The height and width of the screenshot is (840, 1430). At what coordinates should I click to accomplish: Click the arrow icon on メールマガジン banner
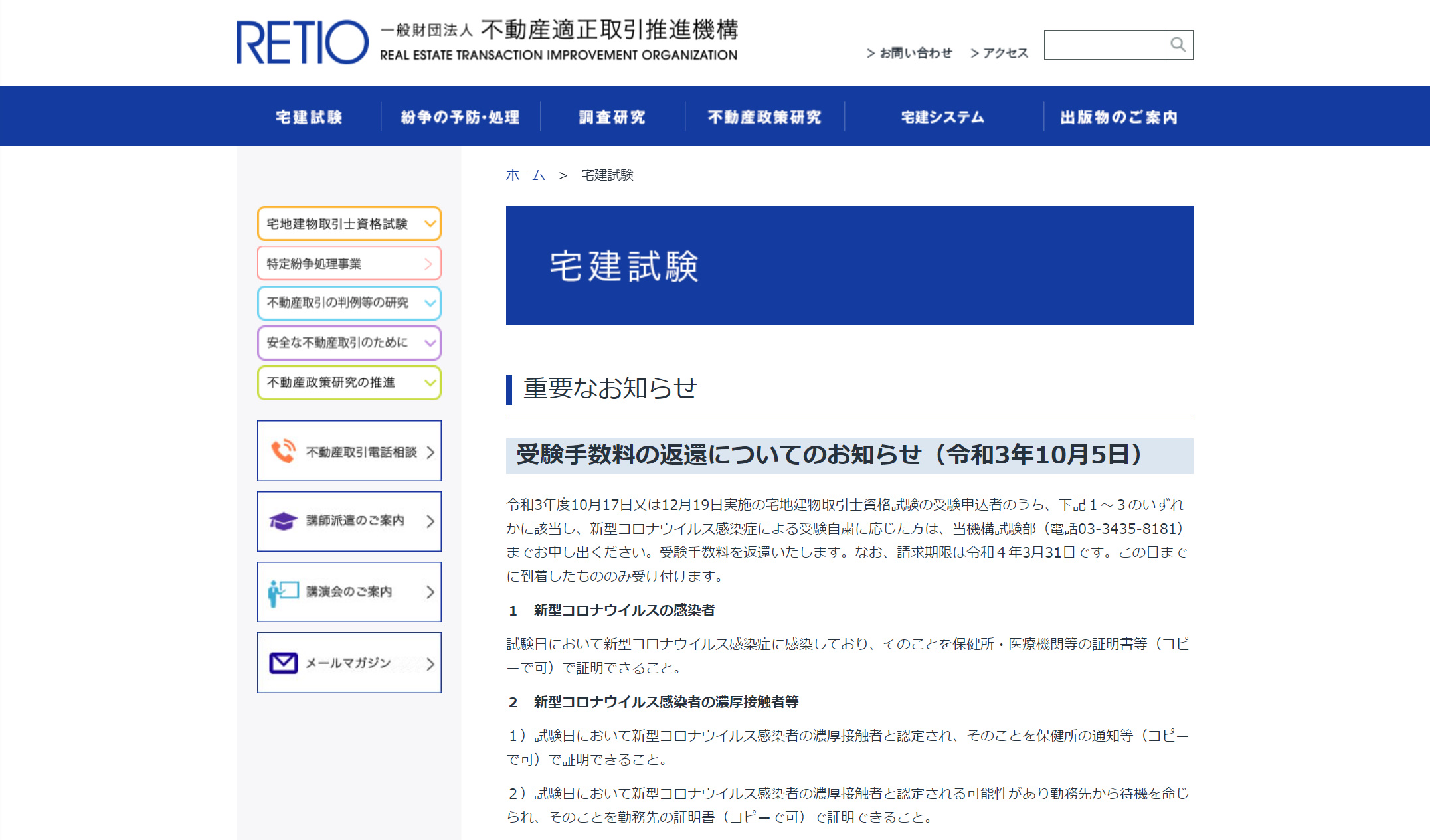coord(430,661)
